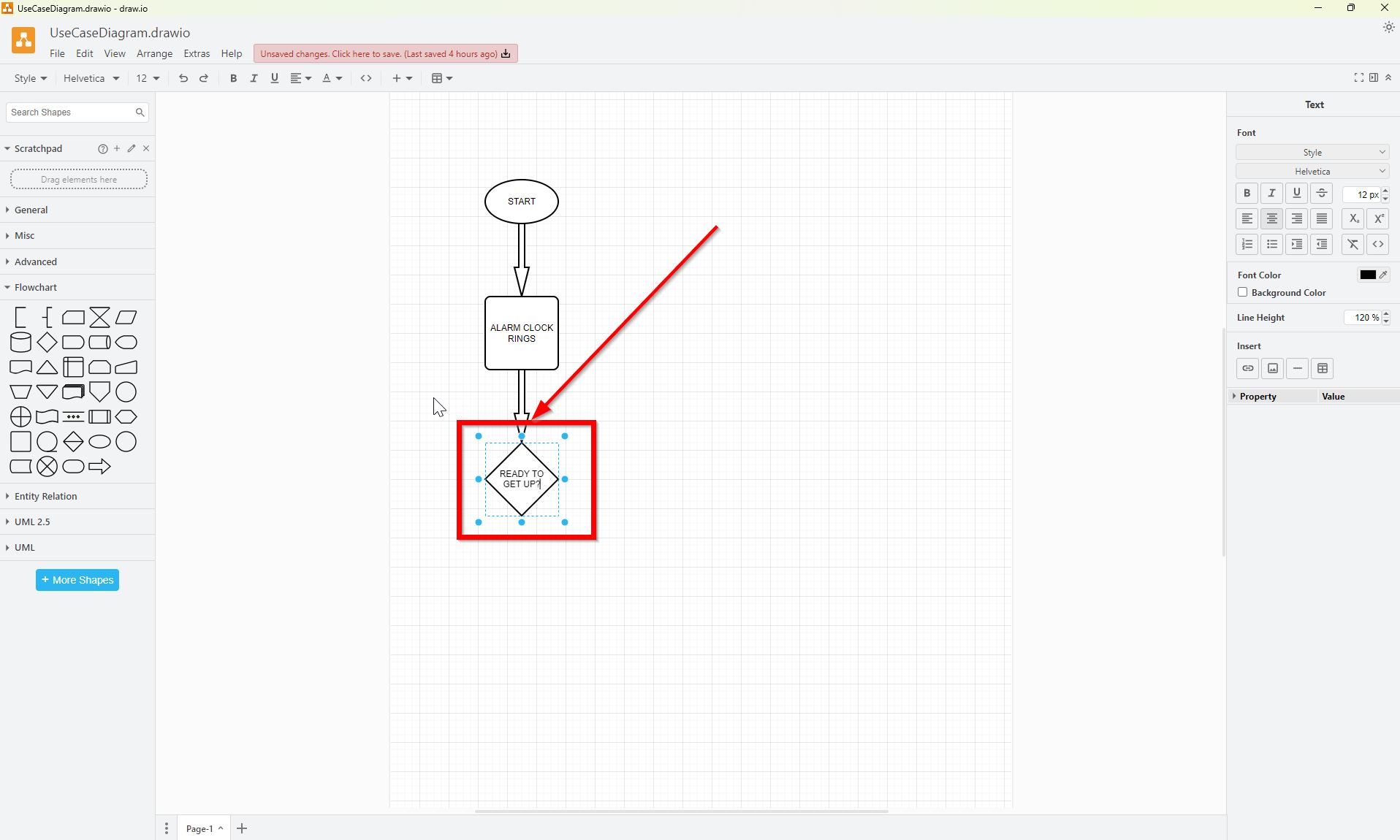Viewport: 1400px width, 840px height.
Task: Click More Shapes button
Action: tap(77, 579)
